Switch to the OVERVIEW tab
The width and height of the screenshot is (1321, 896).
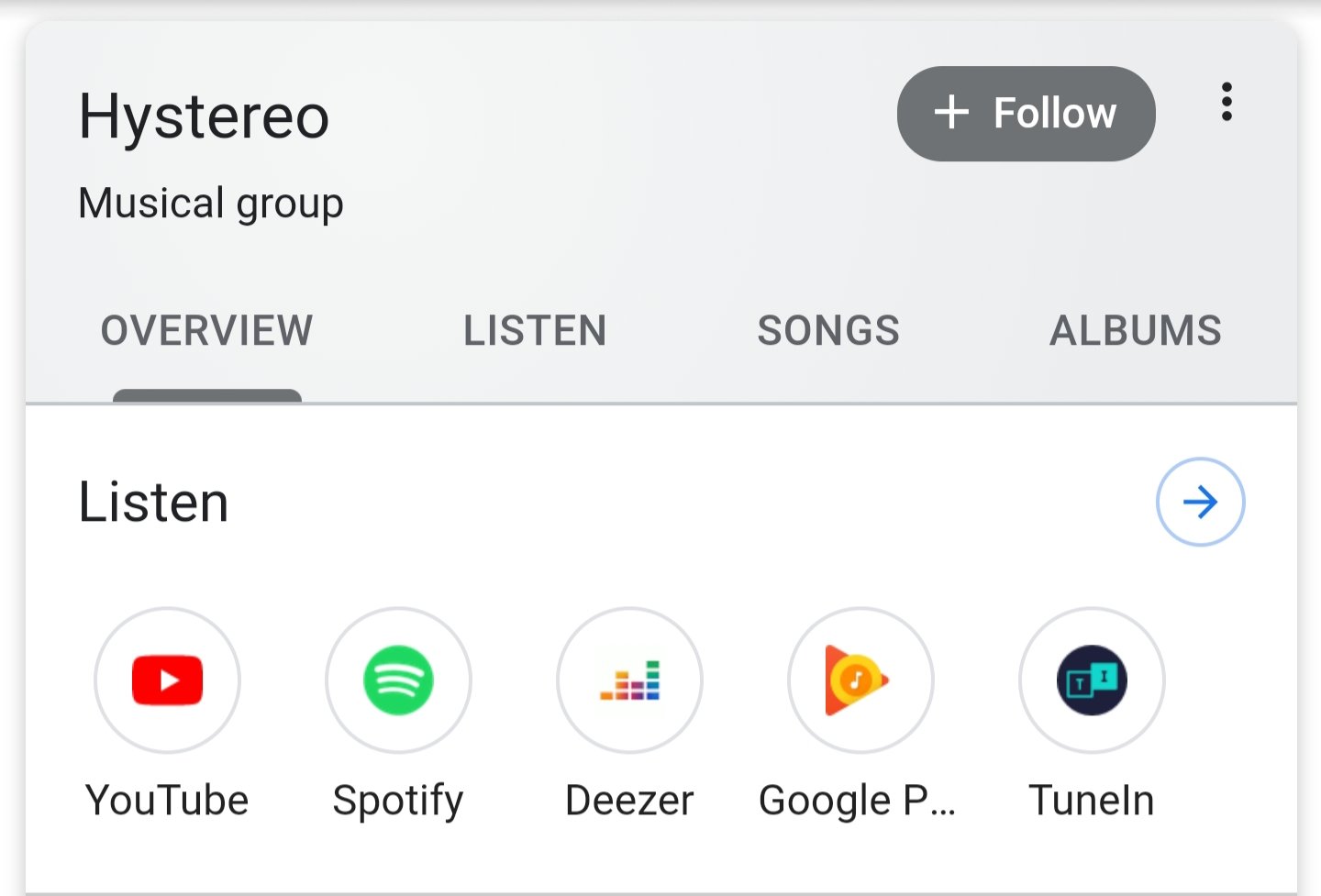coord(207,331)
